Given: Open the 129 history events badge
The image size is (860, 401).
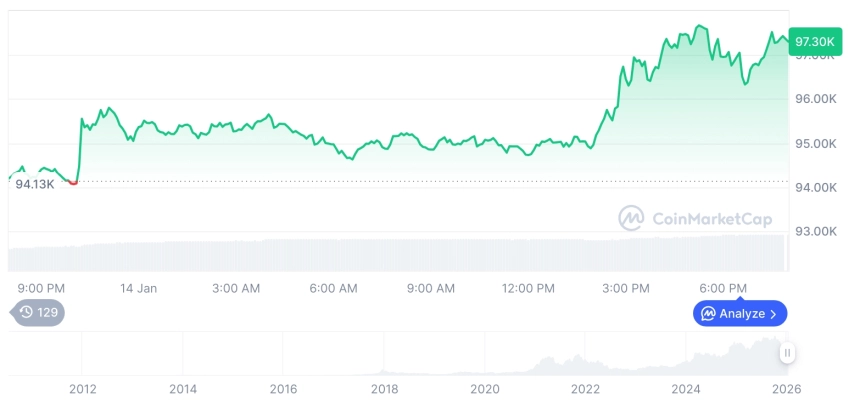Looking at the screenshot, I should 39,312.
